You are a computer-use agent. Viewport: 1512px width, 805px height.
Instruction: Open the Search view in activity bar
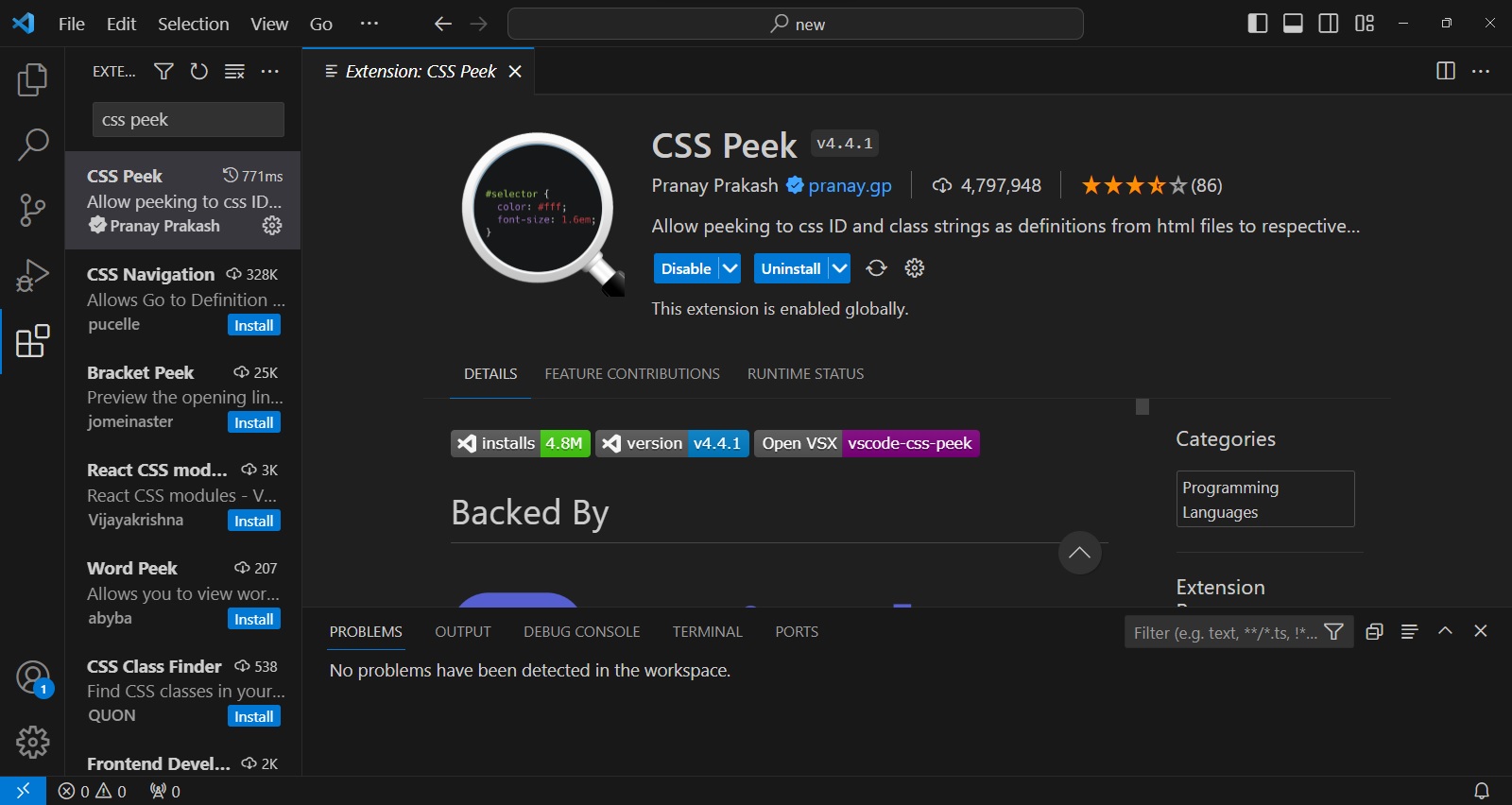coord(32,145)
